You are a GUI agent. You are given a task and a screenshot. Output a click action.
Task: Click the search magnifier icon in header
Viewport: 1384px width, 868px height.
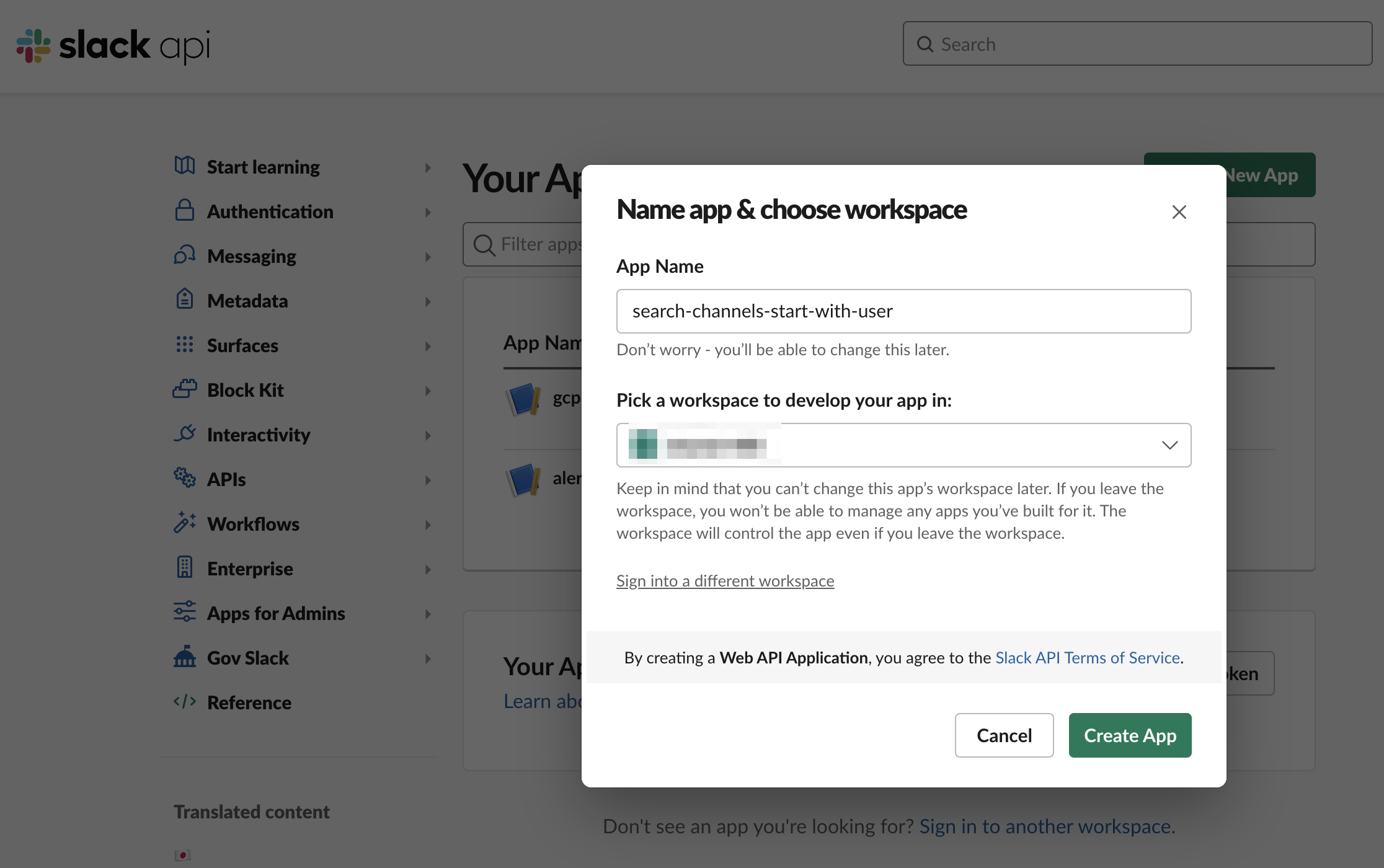point(925,44)
